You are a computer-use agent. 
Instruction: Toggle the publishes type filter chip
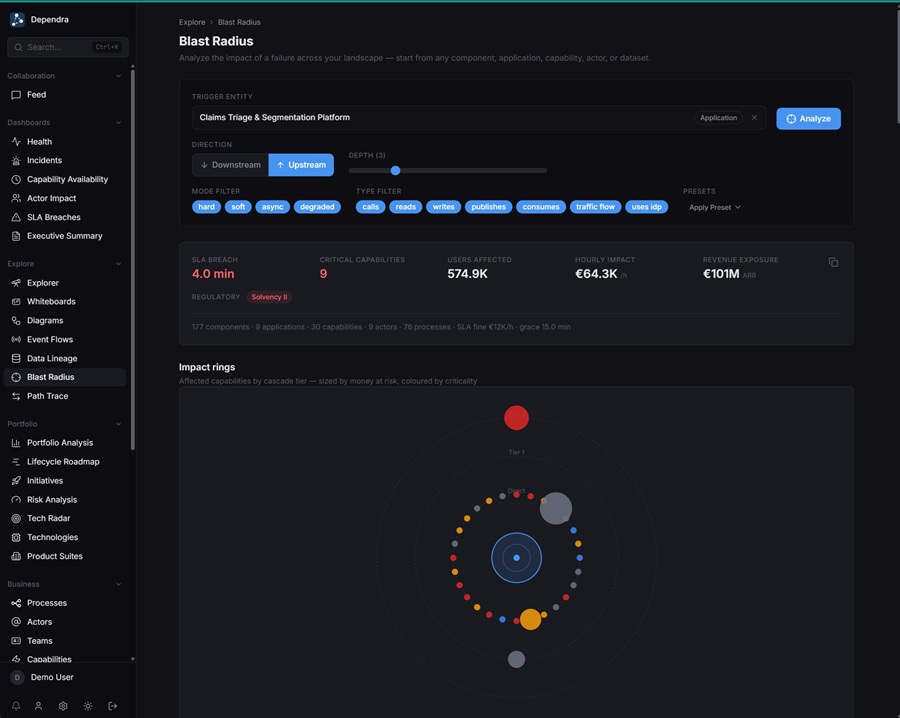click(488, 207)
